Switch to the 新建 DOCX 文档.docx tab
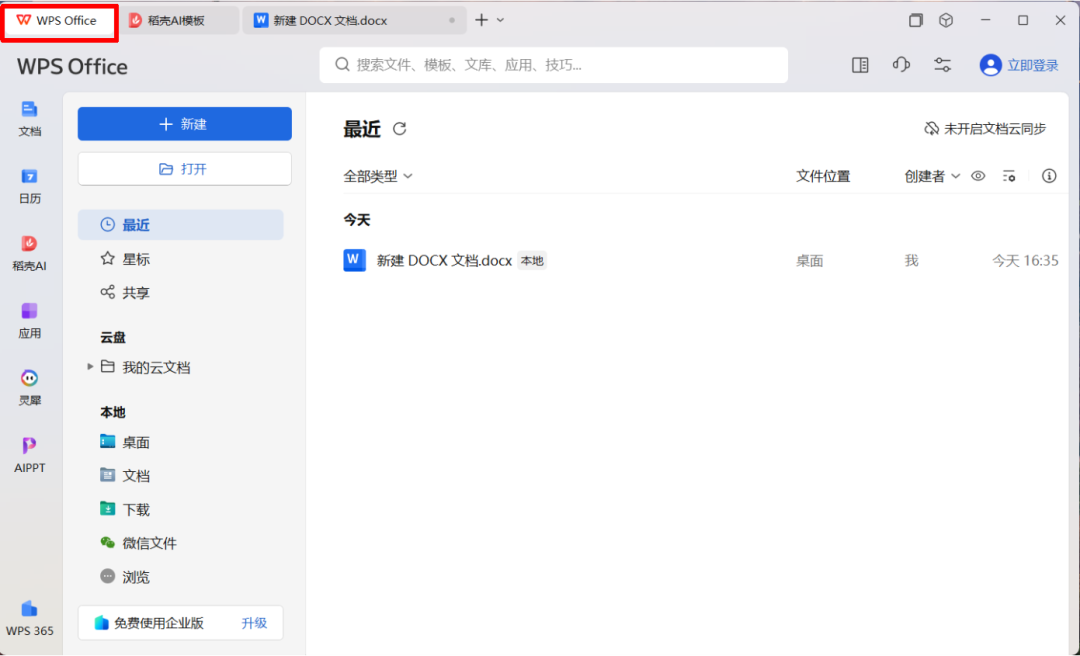This screenshot has width=1080, height=656. click(354, 21)
